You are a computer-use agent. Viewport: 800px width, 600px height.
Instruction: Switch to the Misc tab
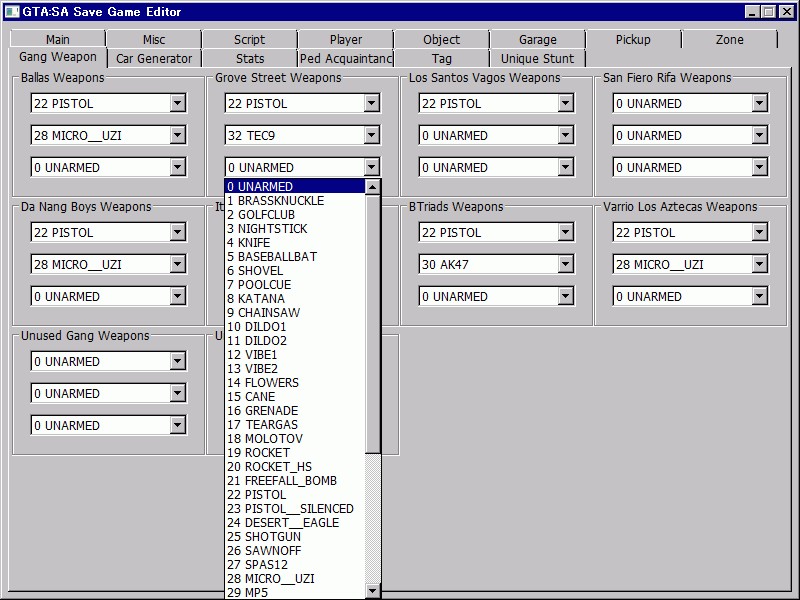coord(154,39)
